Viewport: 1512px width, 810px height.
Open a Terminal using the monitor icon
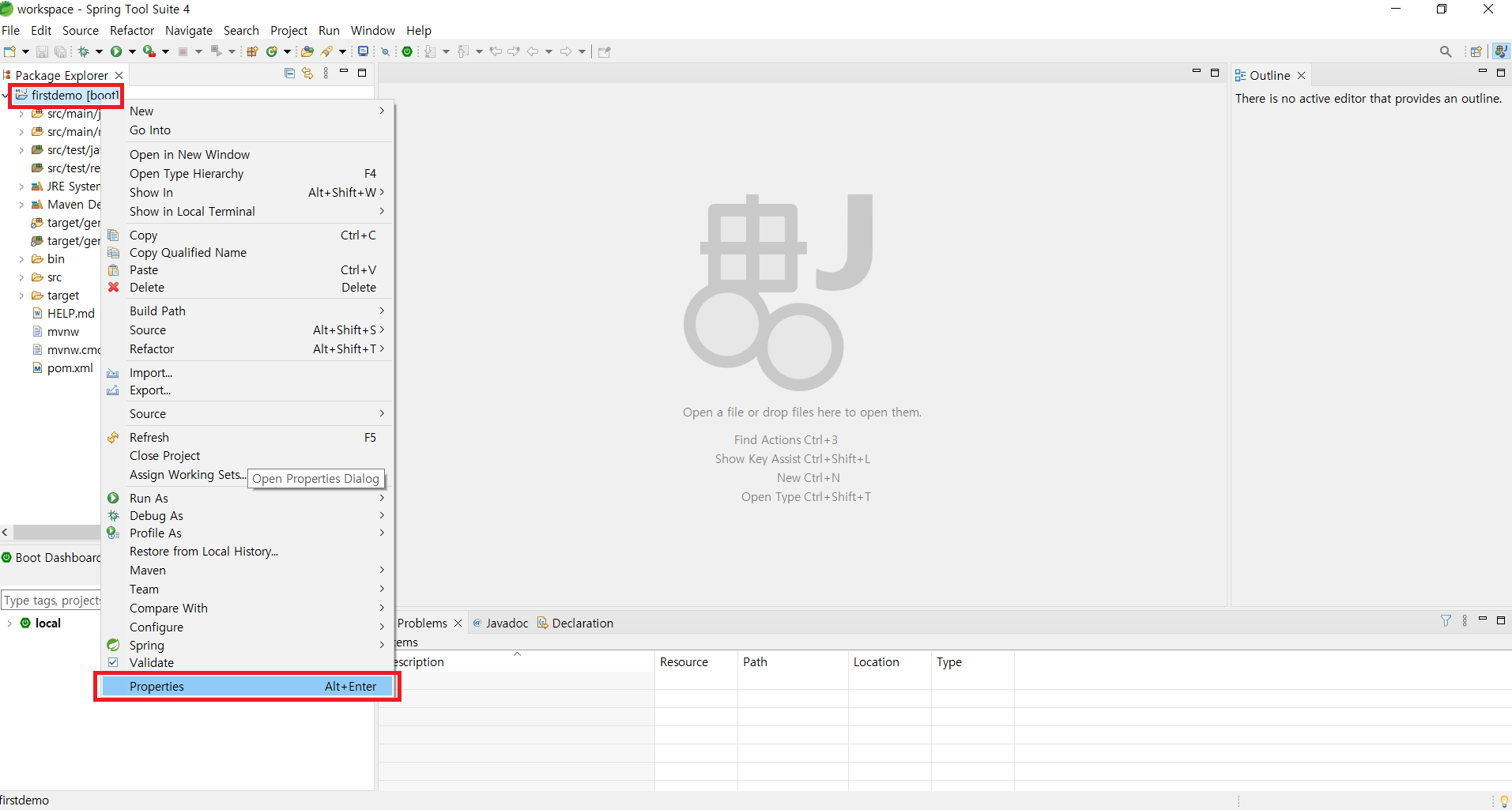coord(363,51)
